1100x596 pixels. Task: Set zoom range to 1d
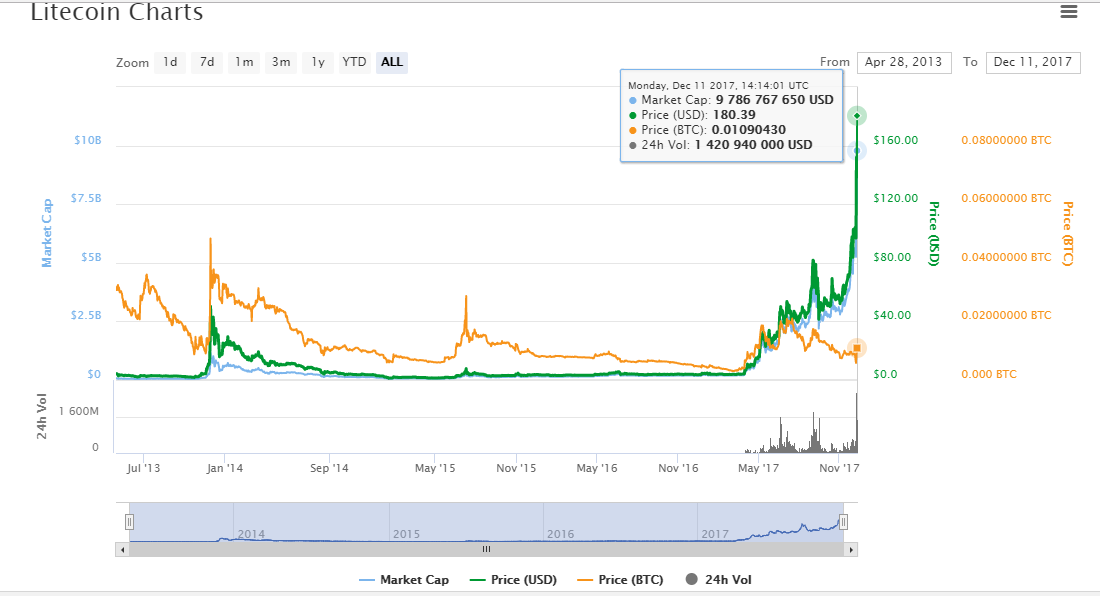(170, 62)
